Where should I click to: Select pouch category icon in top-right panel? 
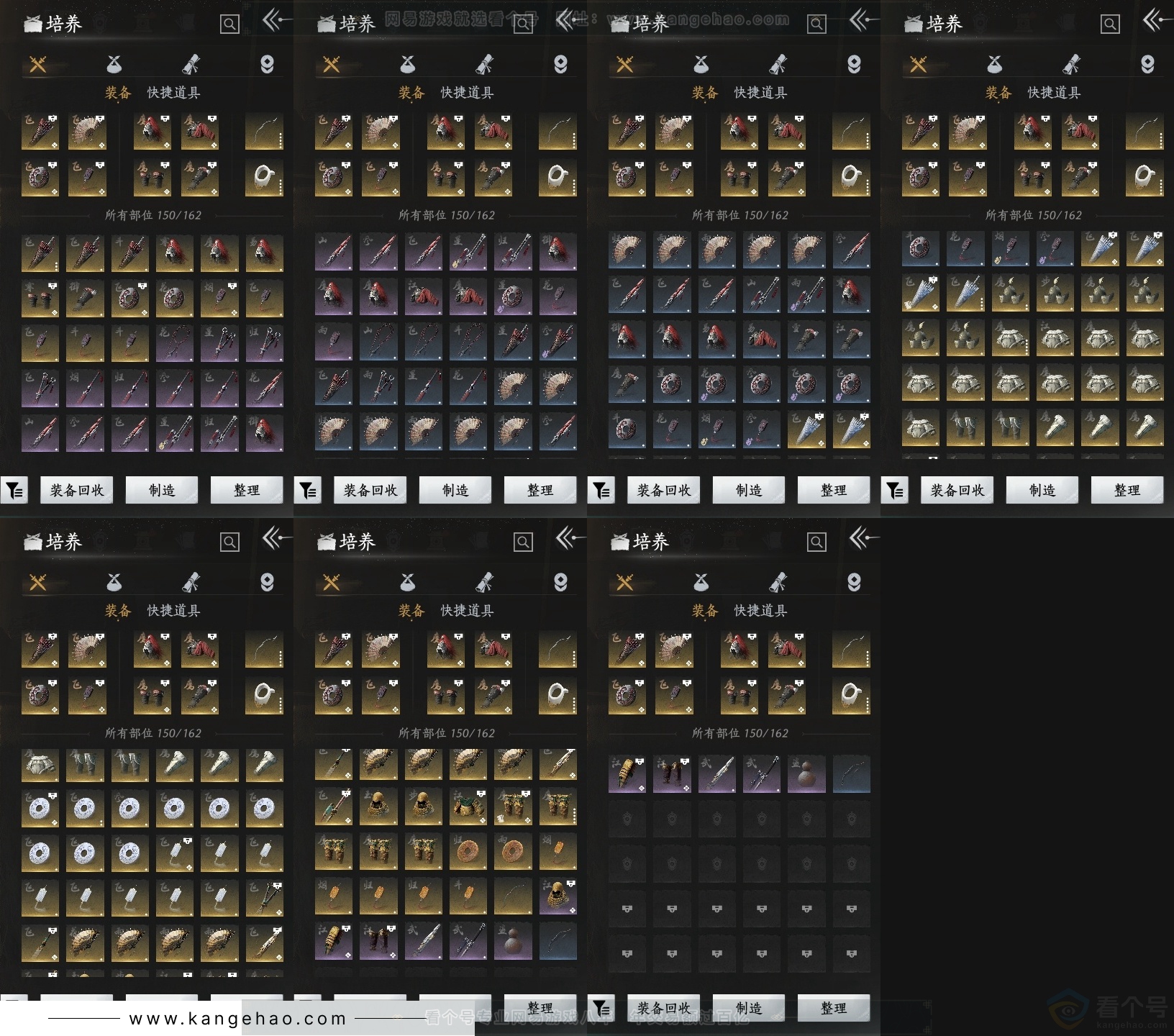(x=994, y=65)
